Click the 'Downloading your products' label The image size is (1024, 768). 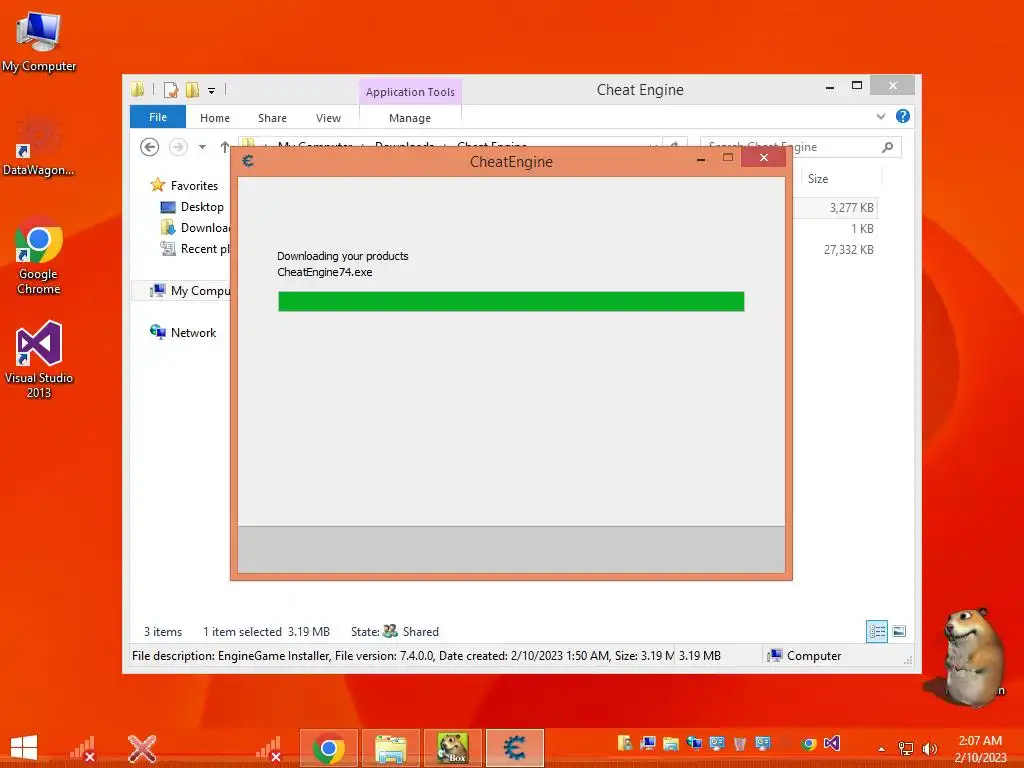[x=343, y=256]
